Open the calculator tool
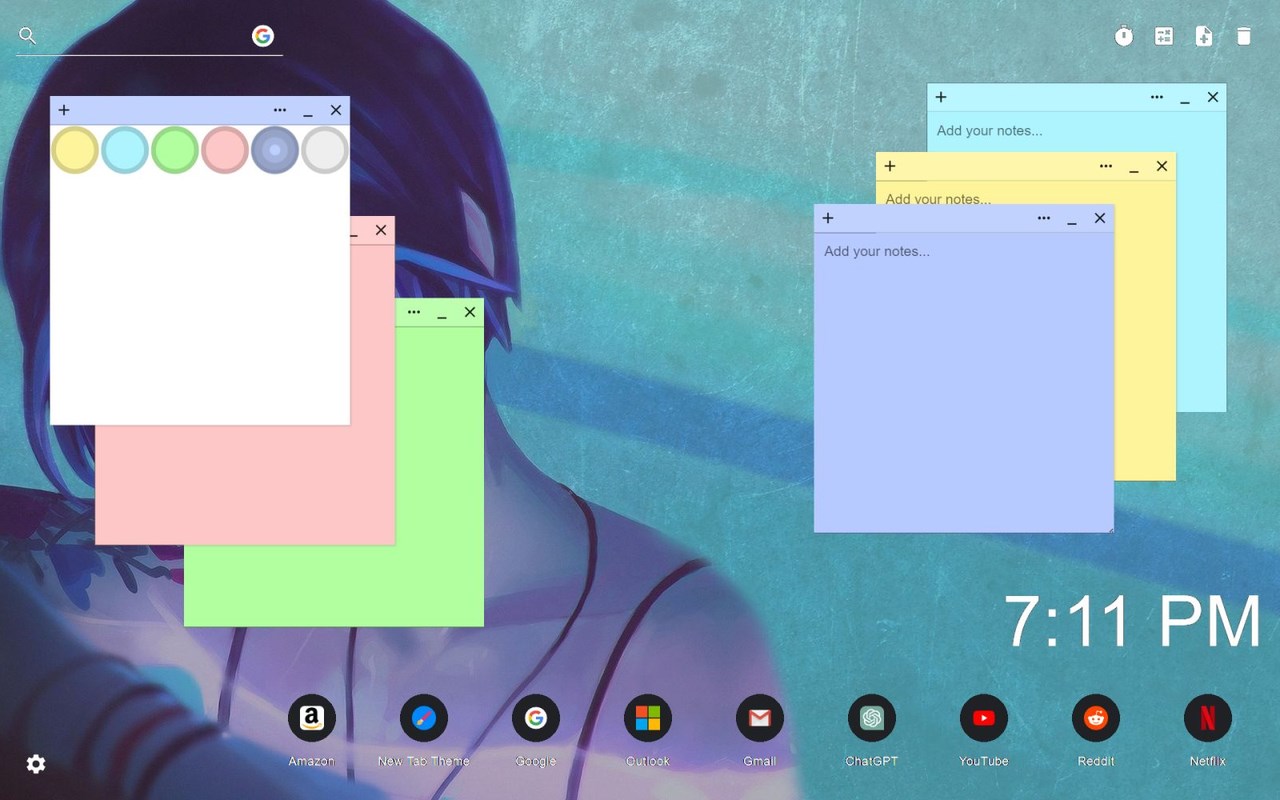 click(x=1164, y=36)
